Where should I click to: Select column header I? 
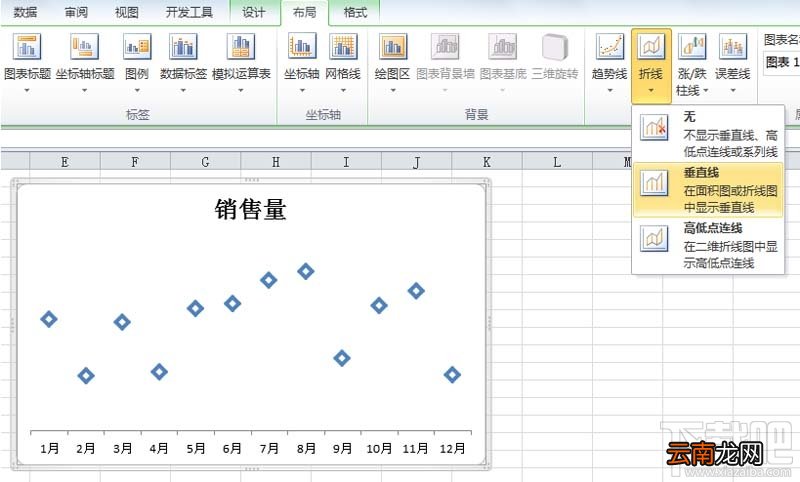(346, 162)
